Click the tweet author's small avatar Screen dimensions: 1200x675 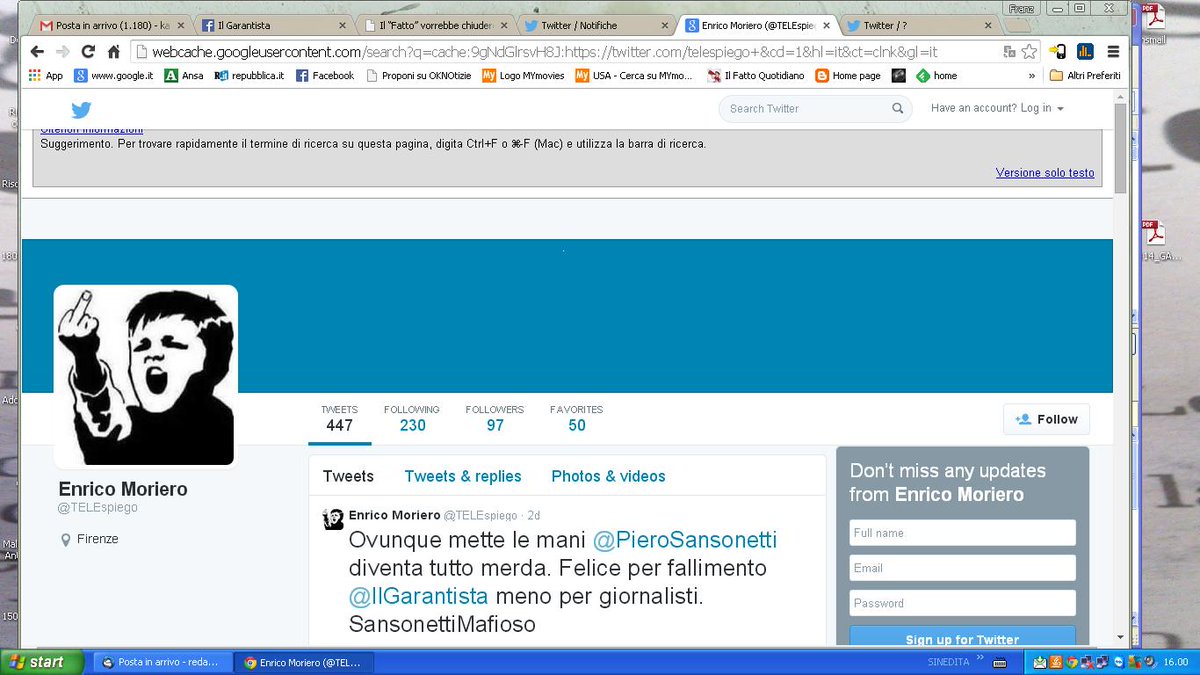point(333,518)
